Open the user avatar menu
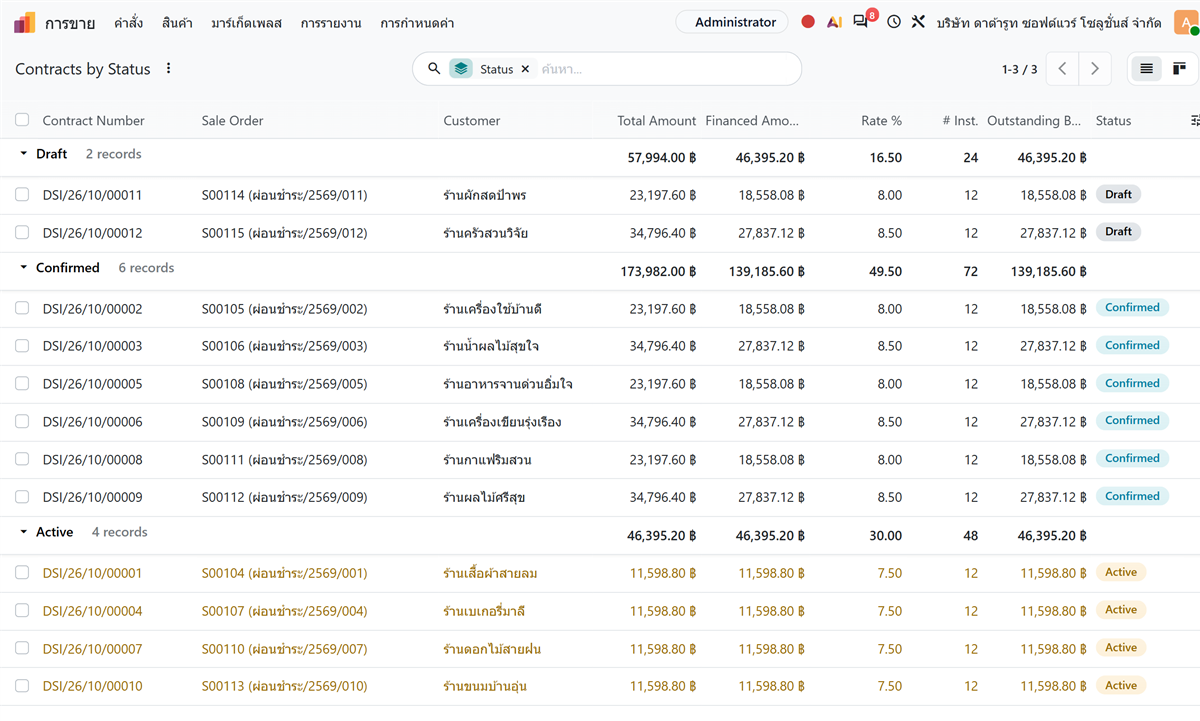This screenshot has height=721, width=1200. click(x=1186, y=22)
